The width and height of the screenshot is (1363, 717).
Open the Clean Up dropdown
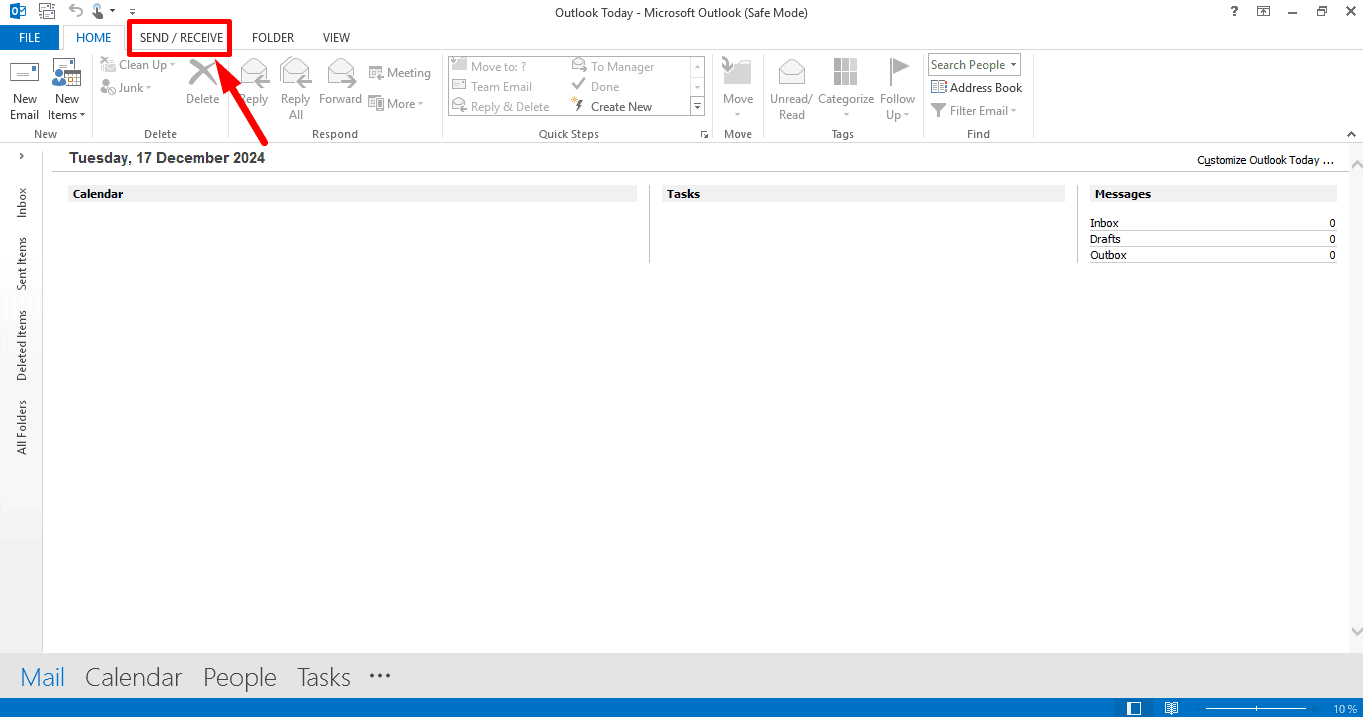click(138, 65)
